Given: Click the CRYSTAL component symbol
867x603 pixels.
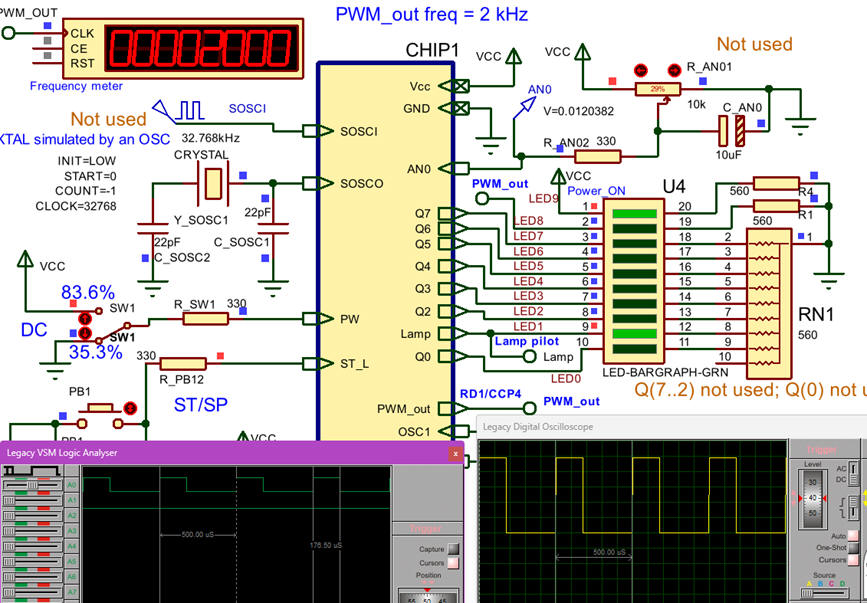Looking at the screenshot, I should pyautogui.click(x=213, y=183).
